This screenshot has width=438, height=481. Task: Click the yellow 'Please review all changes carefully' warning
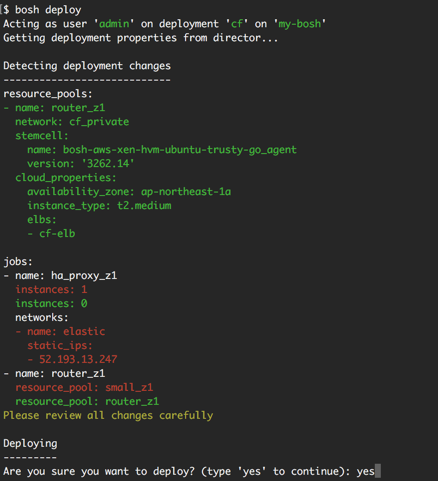tap(108, 415)
